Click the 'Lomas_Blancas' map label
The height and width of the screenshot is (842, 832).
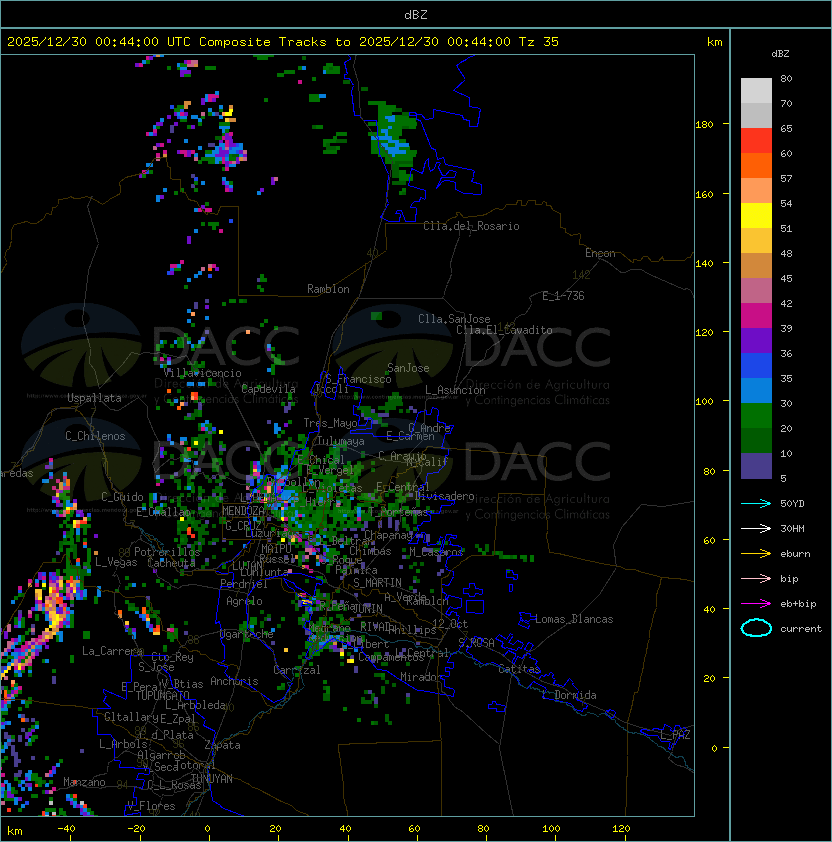[574, 619]
